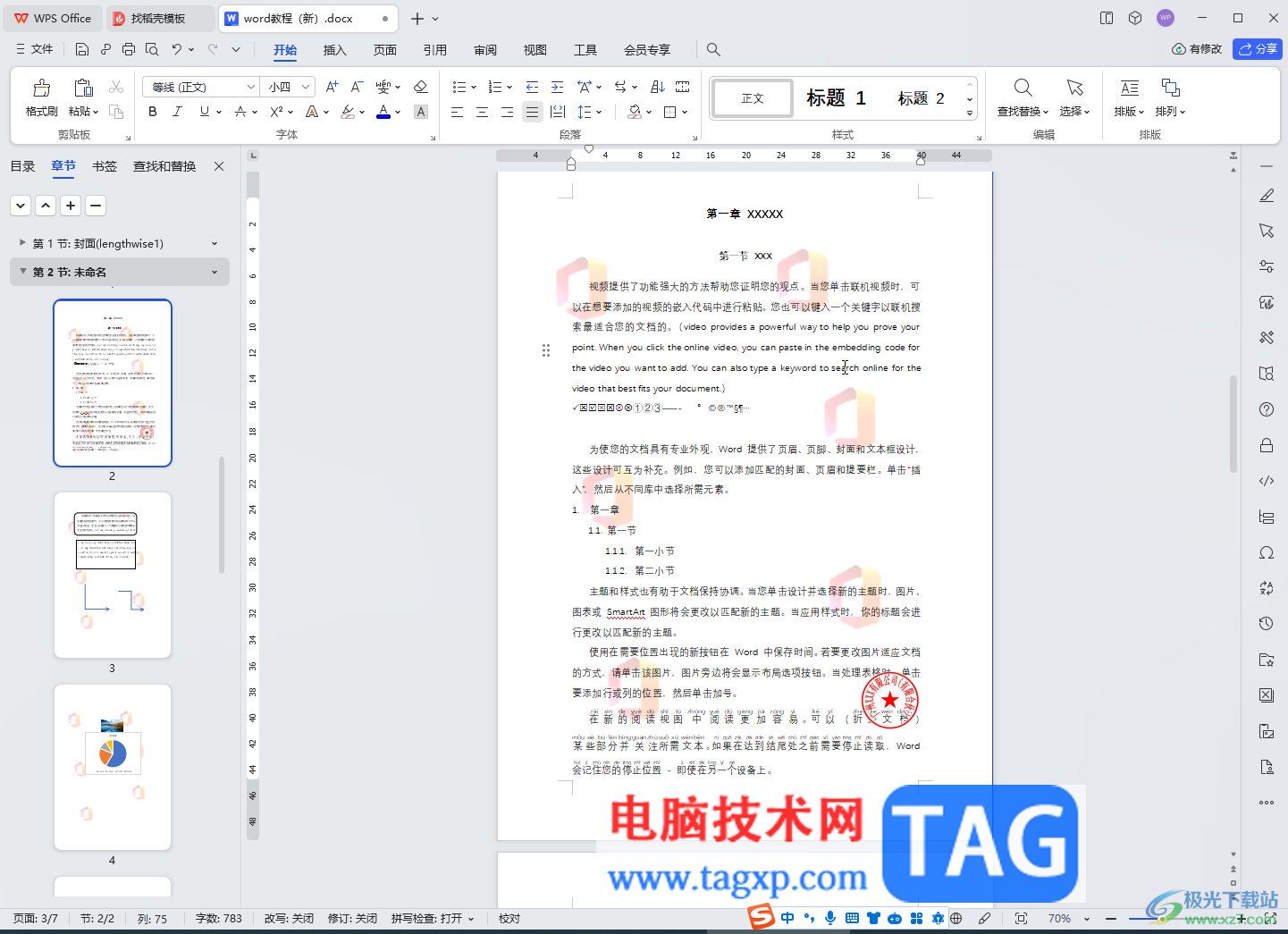Open the font size dropdown
Image resolution: width=1288 pixels, height=934 pixels.
tap(306, 87)
